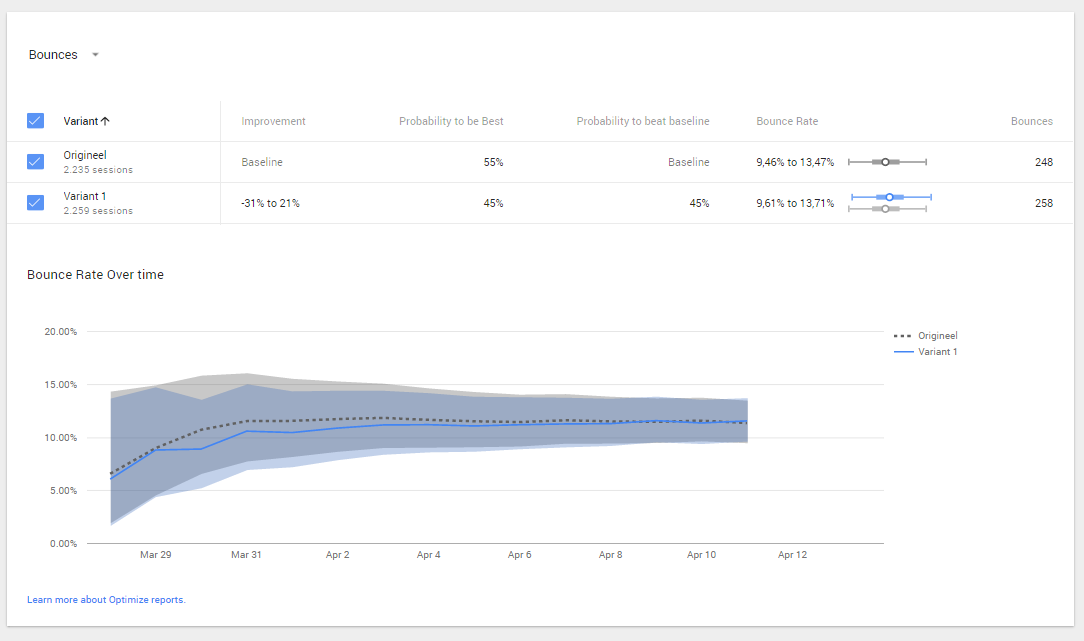Click the Origineel bounce rate range indicator
Image resolution: width=1084 pixels, height=641 pixels.
click(886, 161)
